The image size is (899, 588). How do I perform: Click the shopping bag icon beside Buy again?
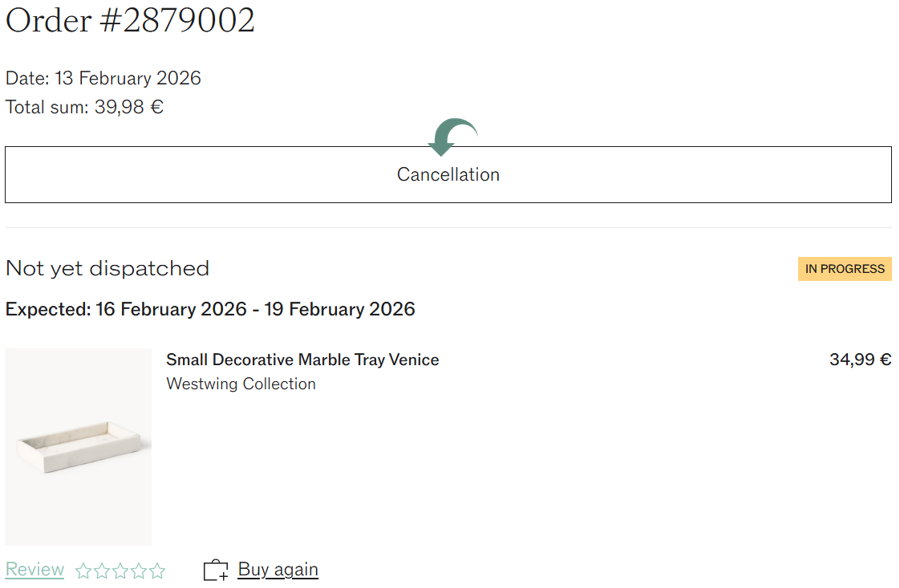216,570
